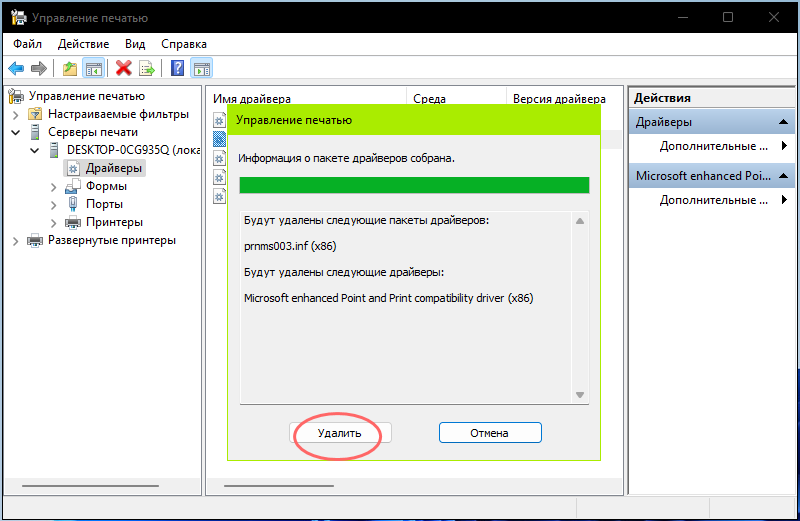The height and width of the screenshot is (521, 800).
Task: Expand the Принтеры node
Action: [x=54, y=223]
